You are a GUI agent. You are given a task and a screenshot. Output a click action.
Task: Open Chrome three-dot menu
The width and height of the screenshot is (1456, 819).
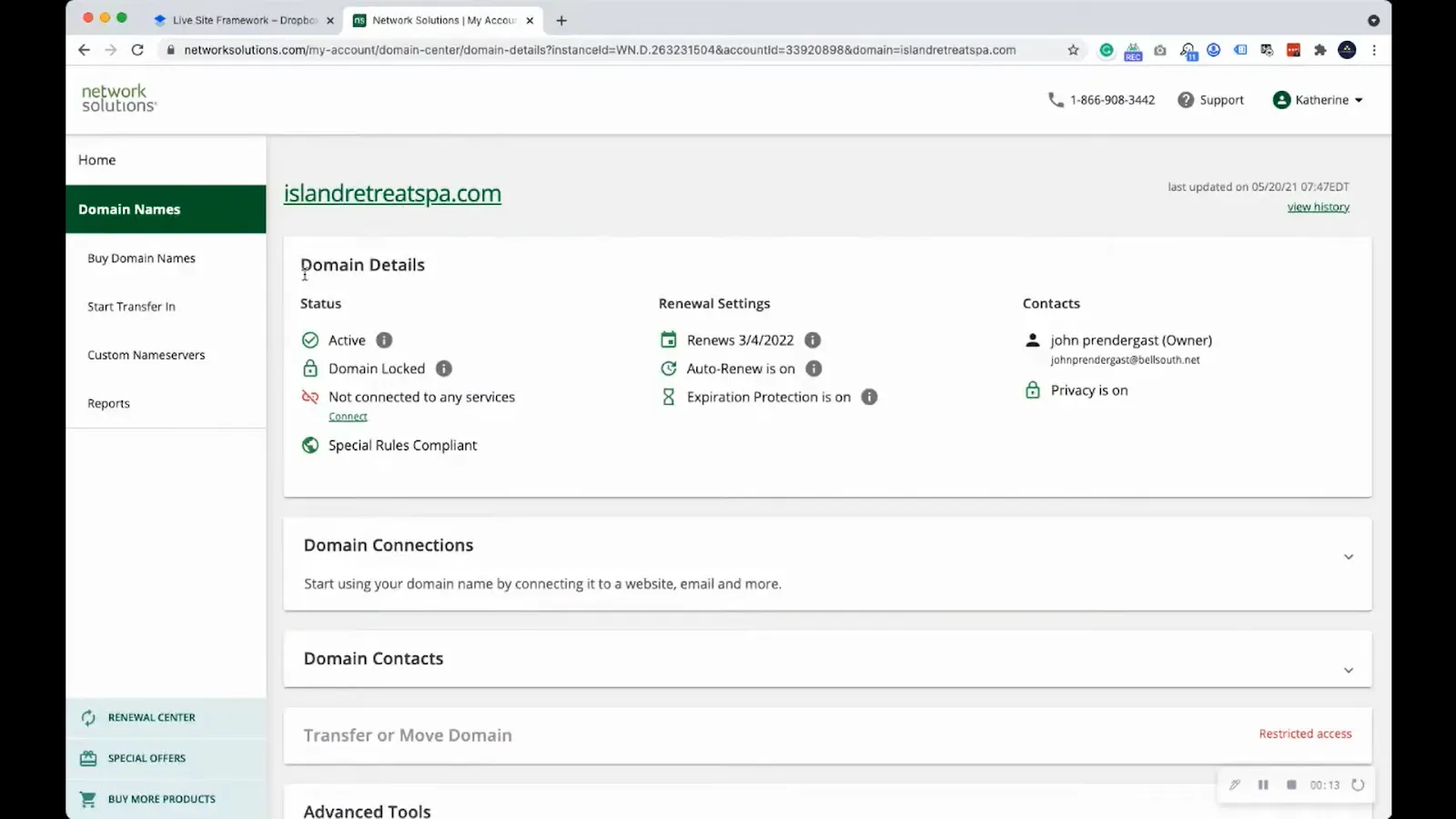click(x=1374, y=50)
